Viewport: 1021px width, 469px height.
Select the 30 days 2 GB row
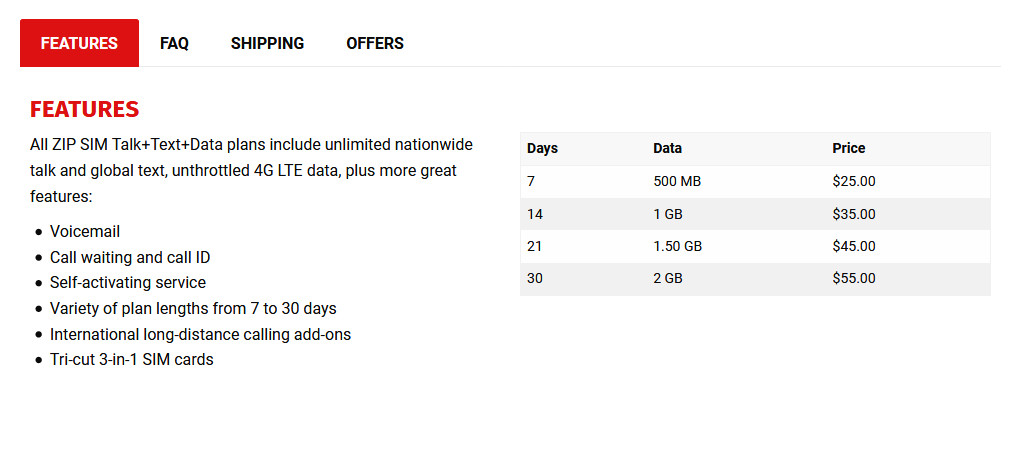point(755,279)
